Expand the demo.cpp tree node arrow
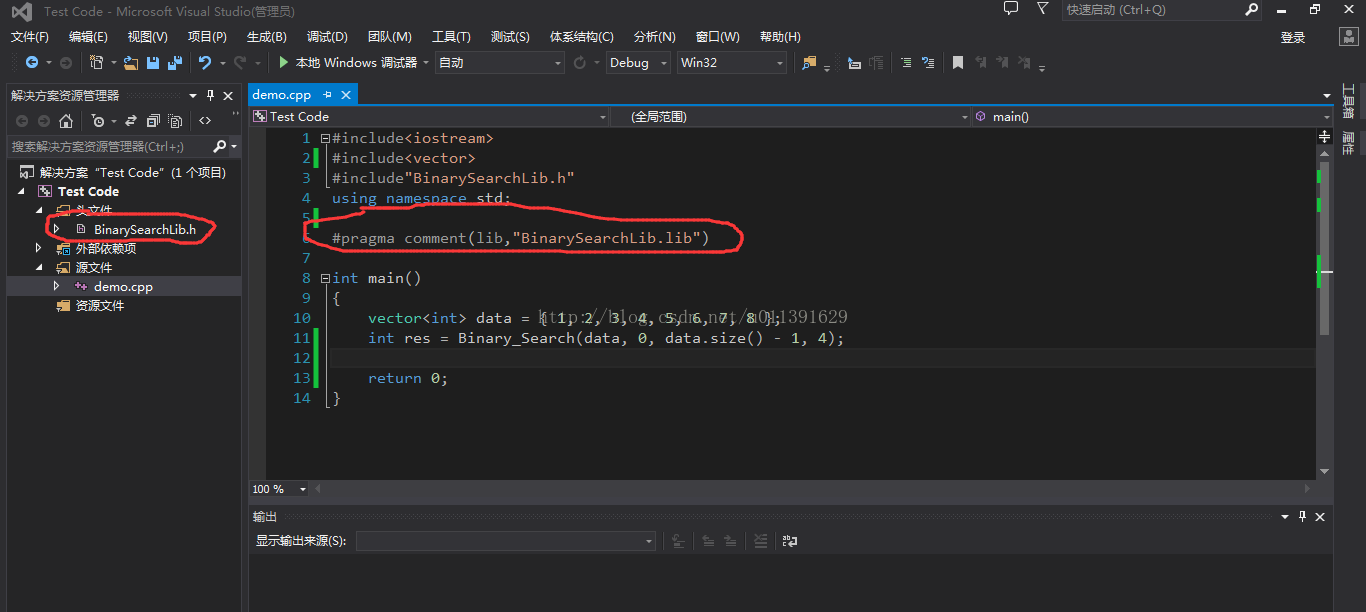 point(56,286)
